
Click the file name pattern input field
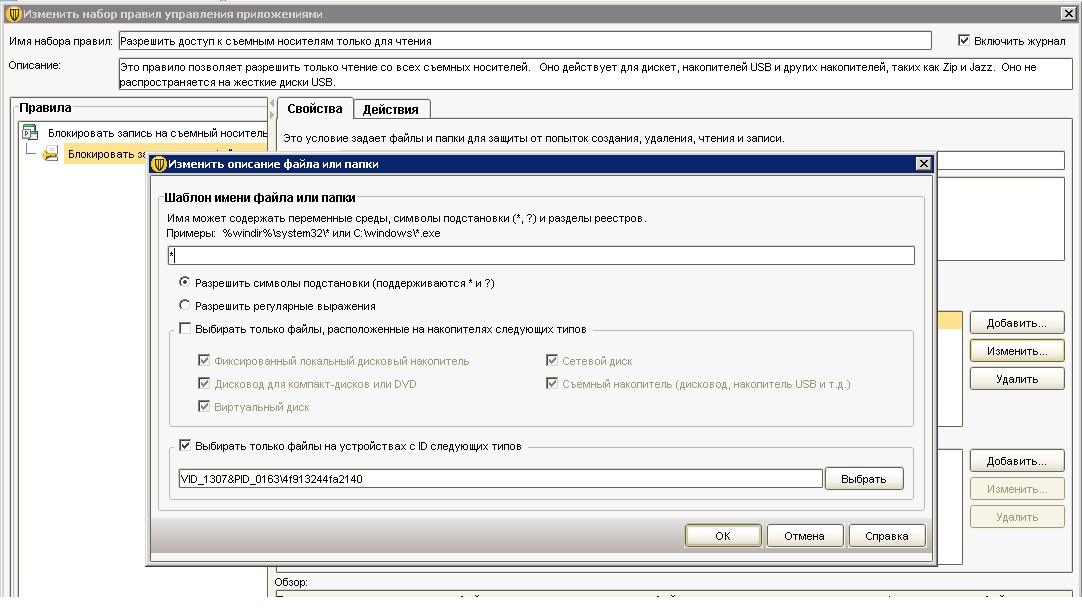click(541, 255)
